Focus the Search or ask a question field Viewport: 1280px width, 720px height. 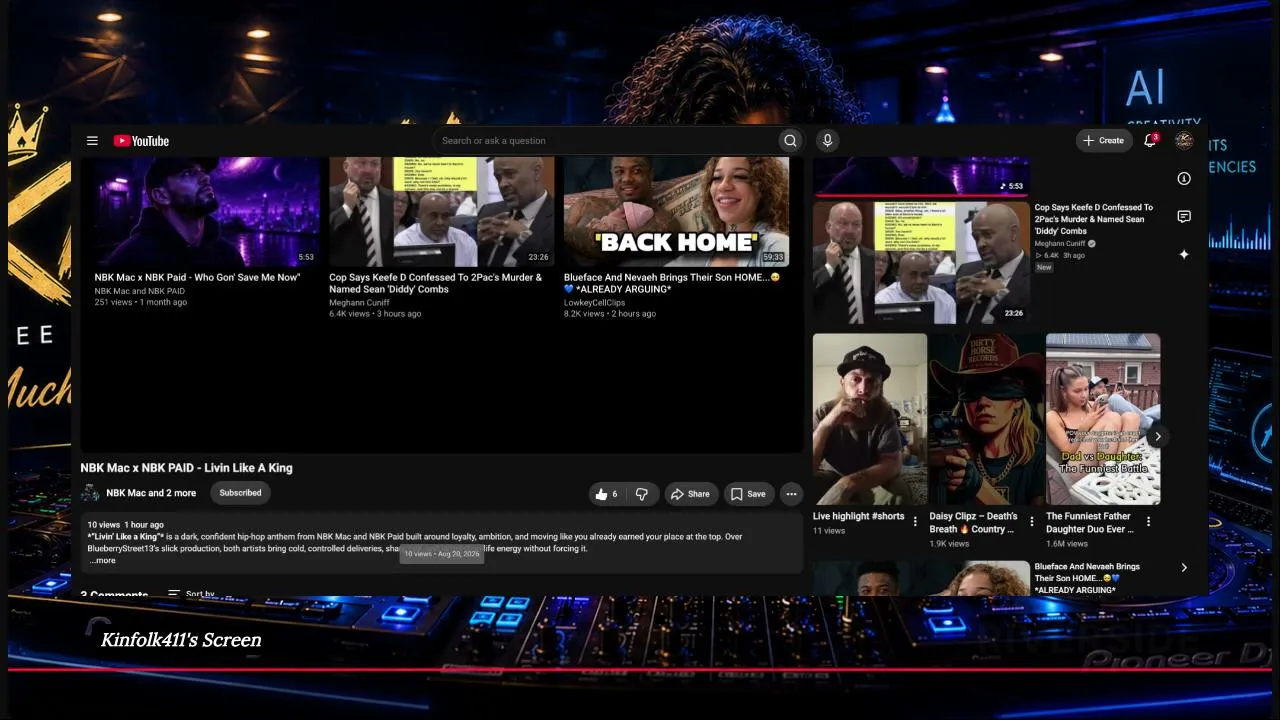605,141
